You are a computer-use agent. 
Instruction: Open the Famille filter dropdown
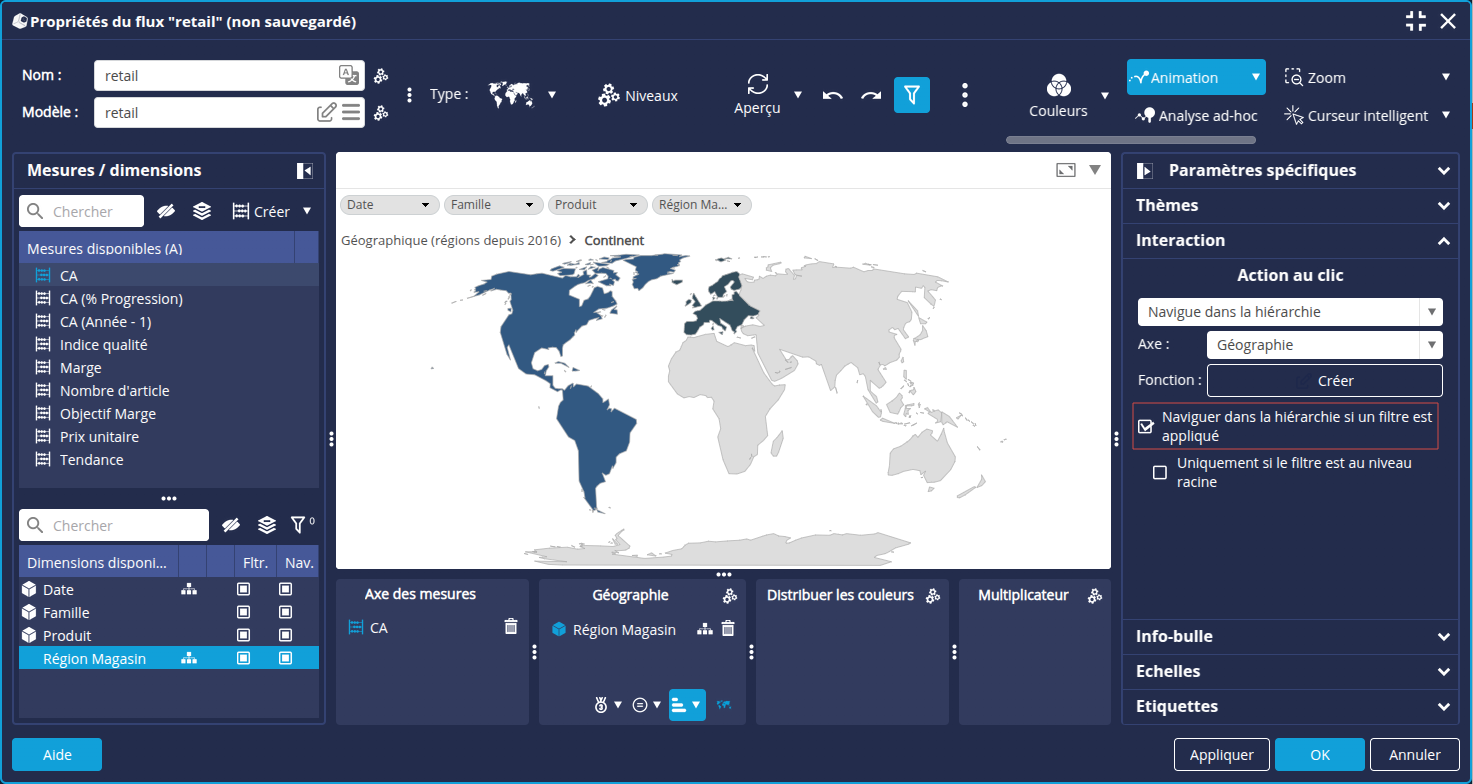click(x=494, y=205)
